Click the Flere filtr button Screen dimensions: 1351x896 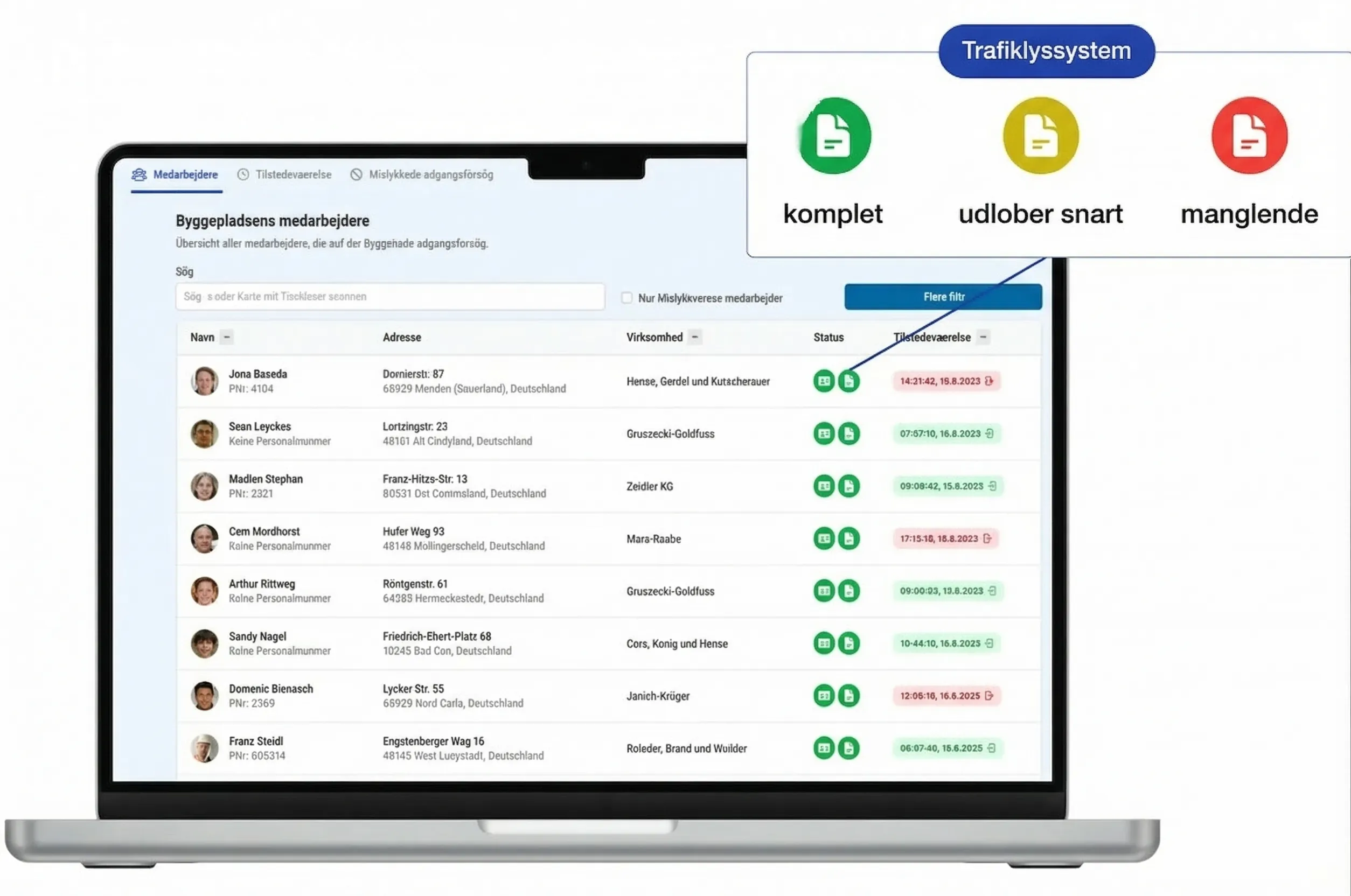[943, 297]
